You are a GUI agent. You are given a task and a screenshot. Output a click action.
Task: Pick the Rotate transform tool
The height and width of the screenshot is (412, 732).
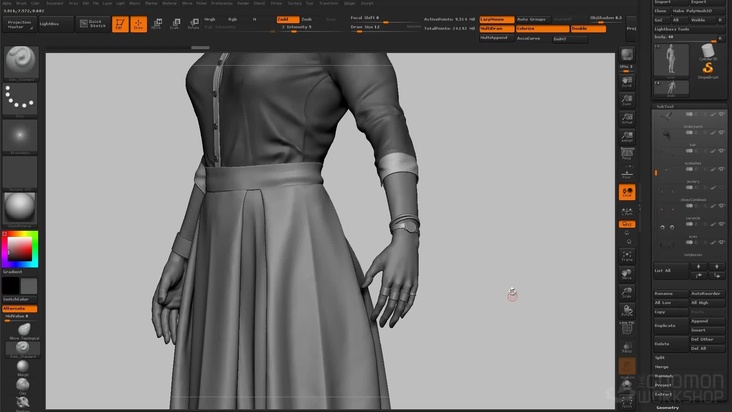192,23
